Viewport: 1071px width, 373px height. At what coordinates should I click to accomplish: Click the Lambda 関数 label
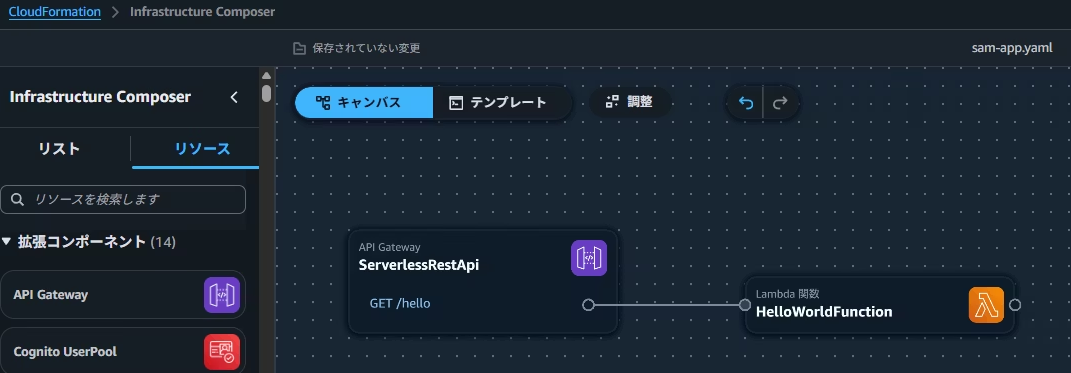pos(788,294)
